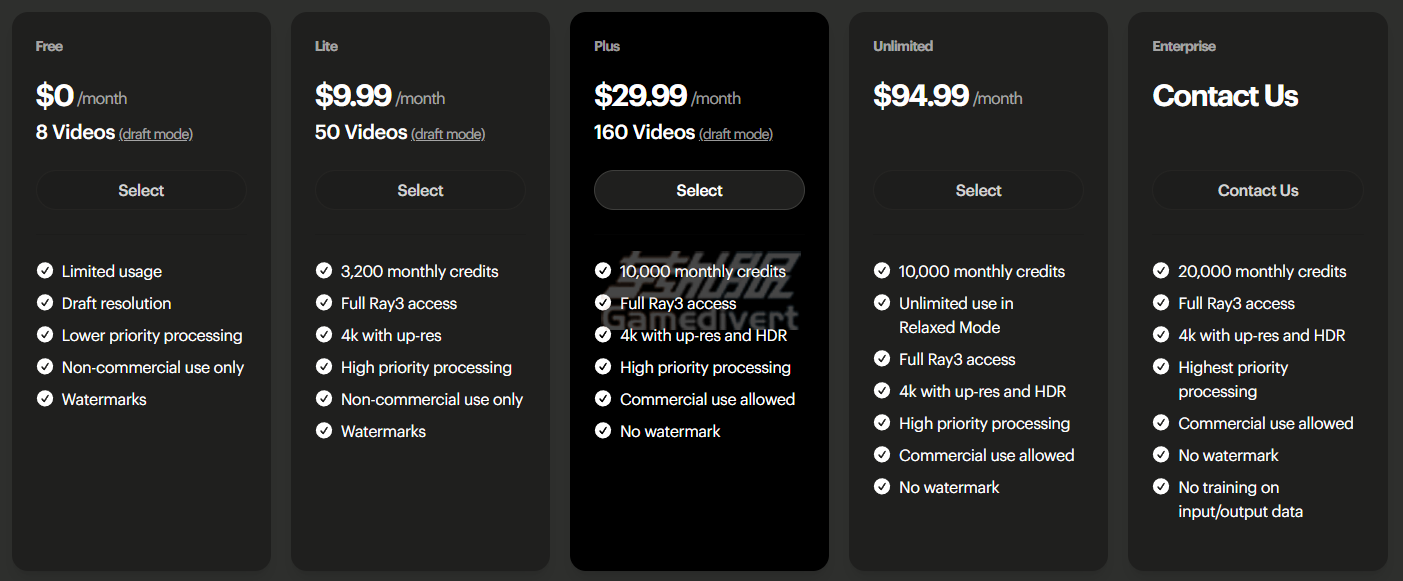Click checkmark beside Plus Commercial use allowed
Screen dimensions: 1403x581
tap(603, 399)
